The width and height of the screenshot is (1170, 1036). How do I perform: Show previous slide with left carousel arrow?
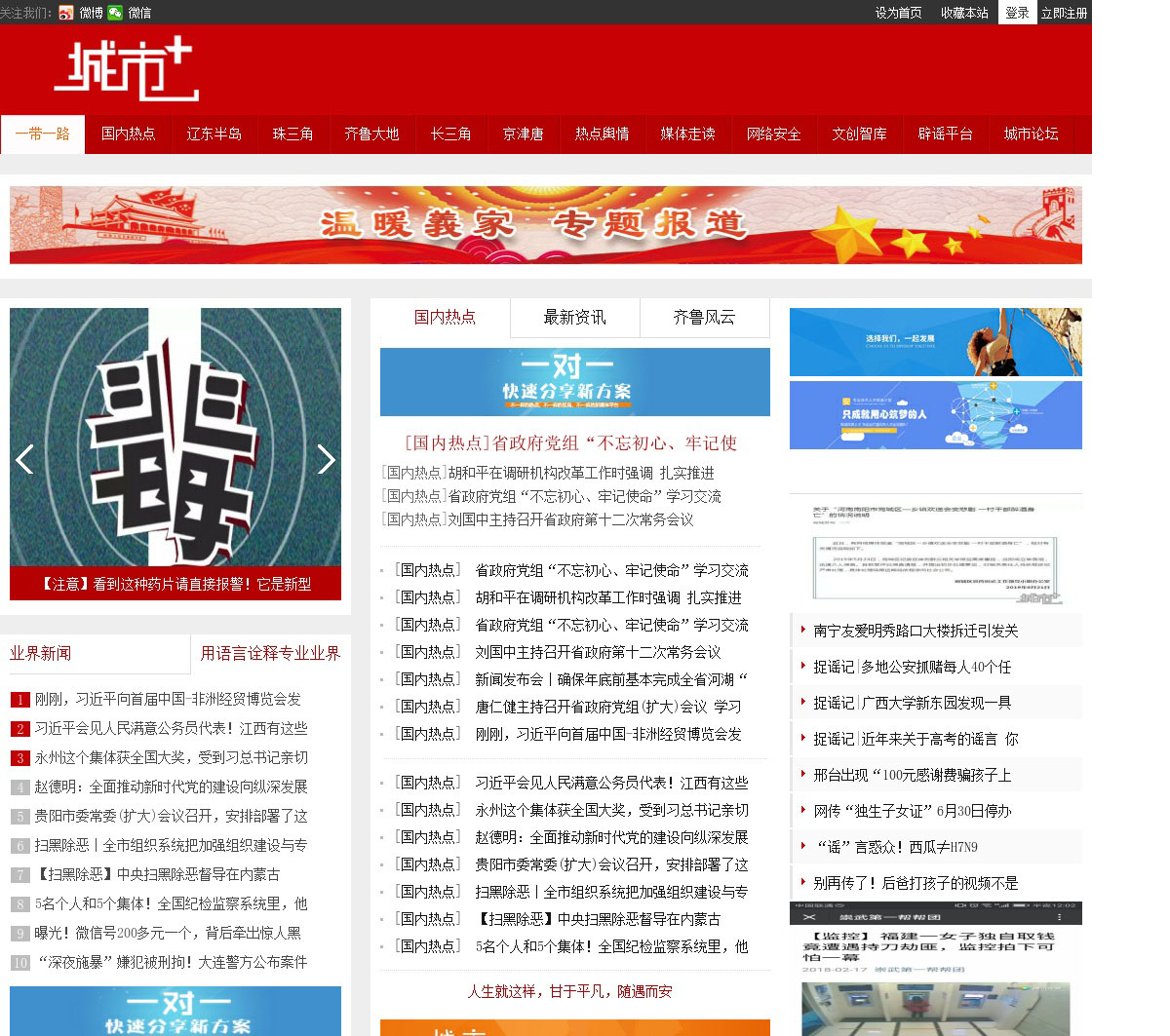point(24,459)
